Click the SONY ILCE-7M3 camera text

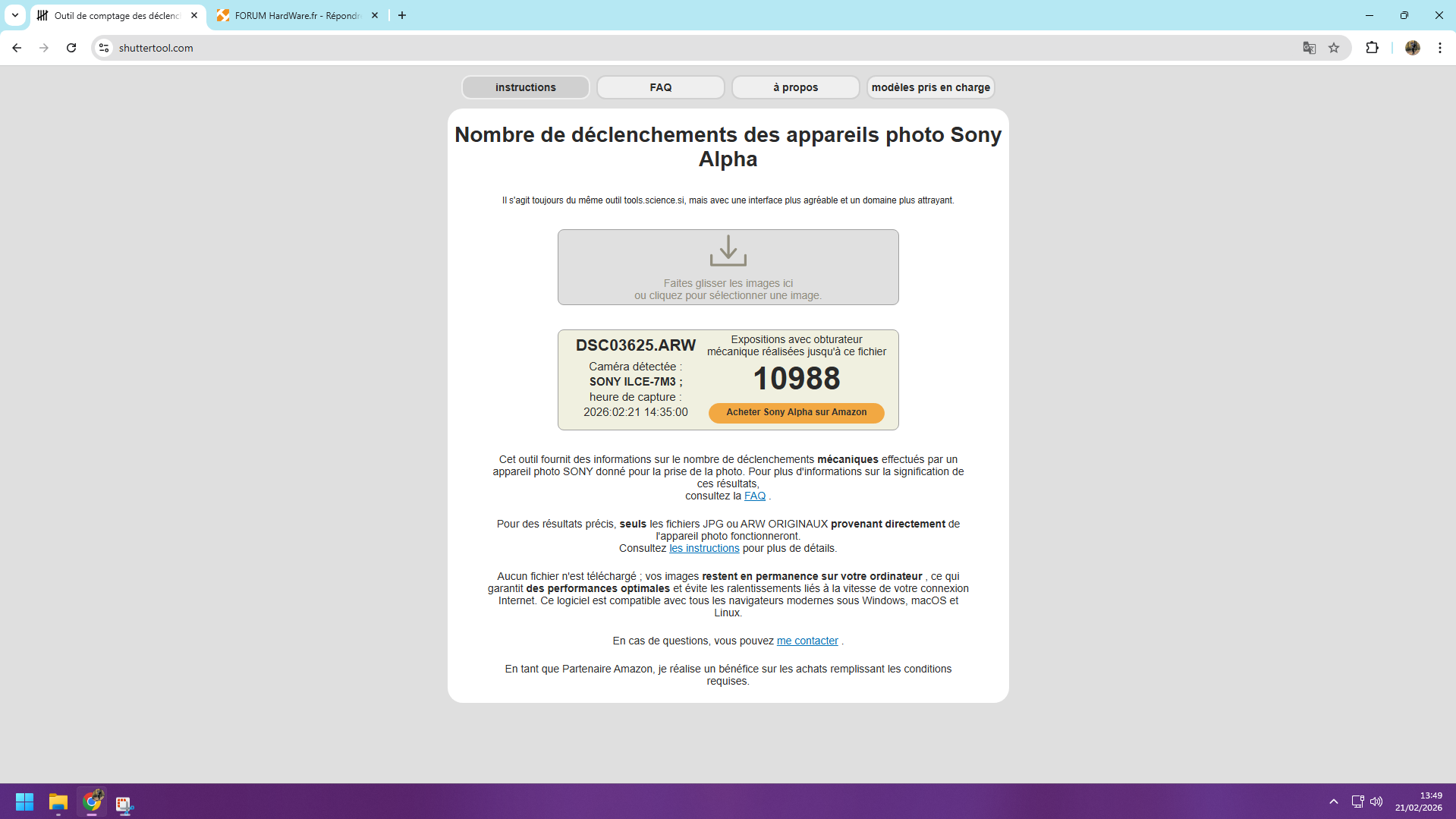tap(636, 382)
